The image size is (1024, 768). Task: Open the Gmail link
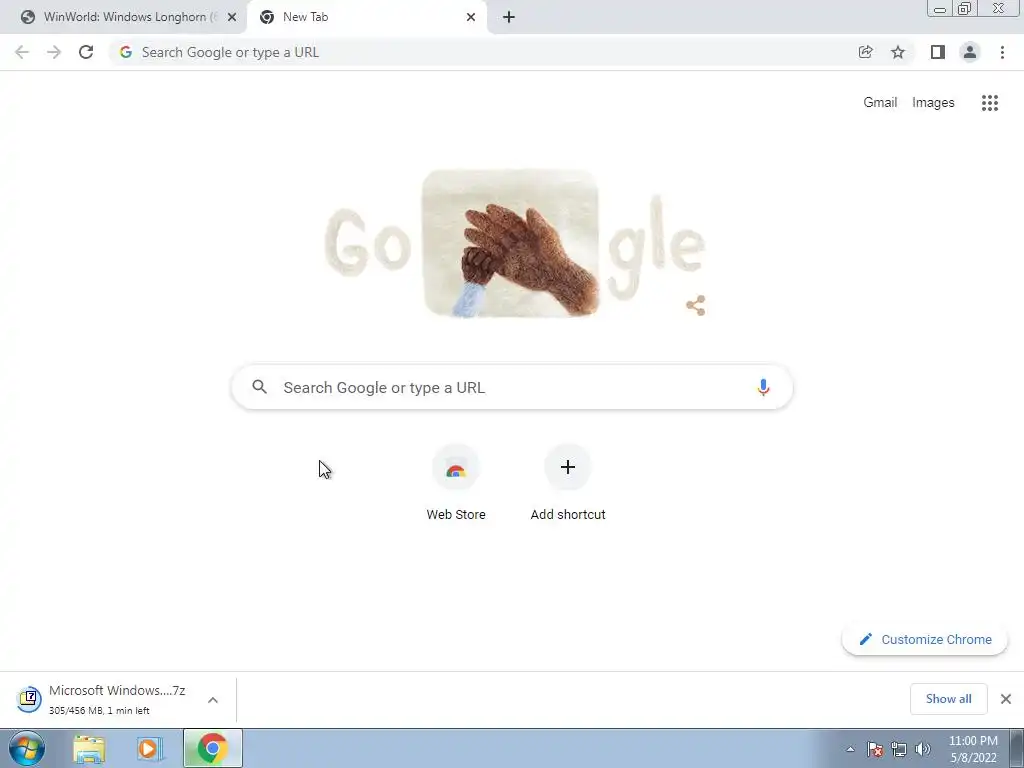(x=880, y=103)
